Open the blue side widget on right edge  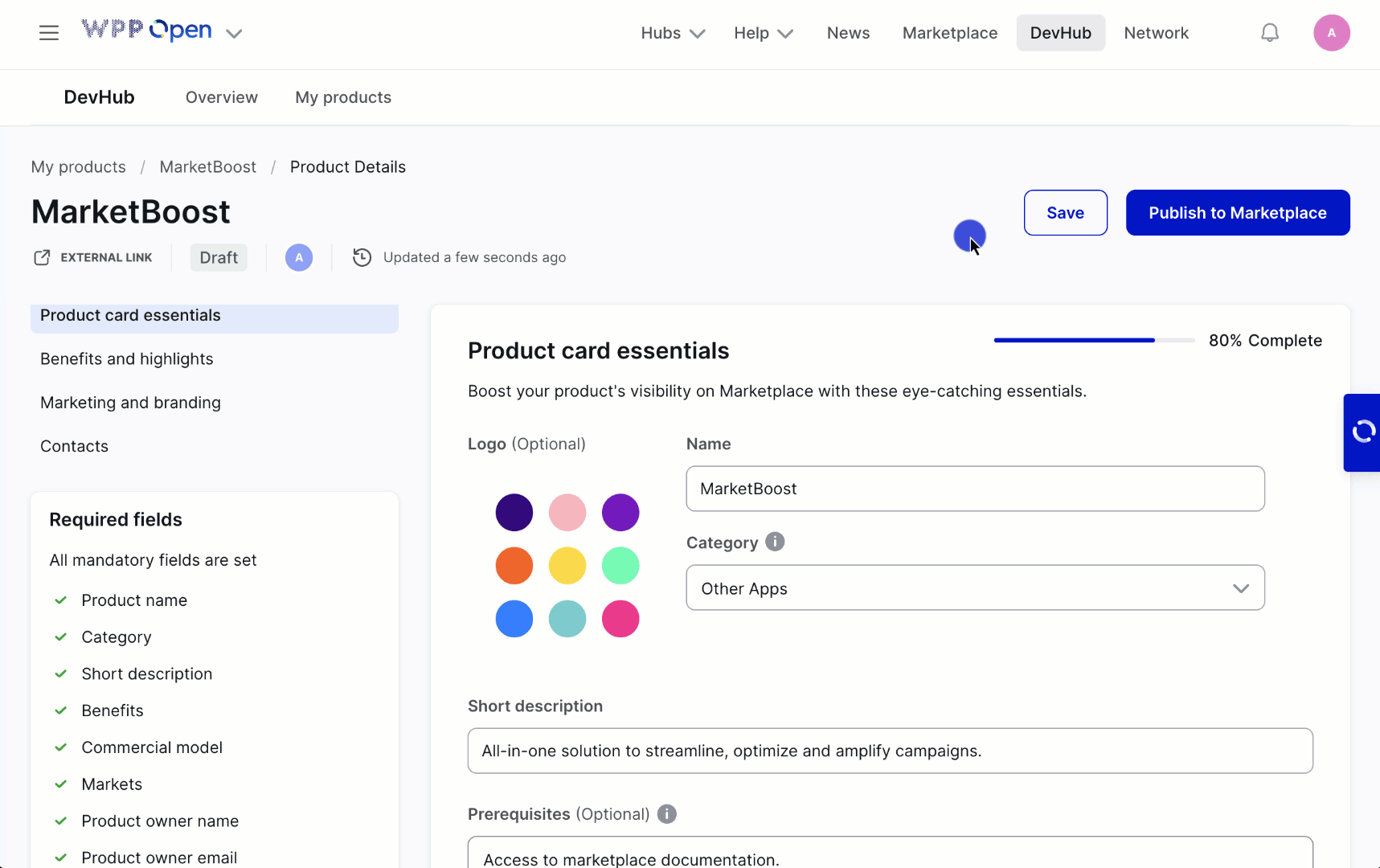[x=1362, y=432]
